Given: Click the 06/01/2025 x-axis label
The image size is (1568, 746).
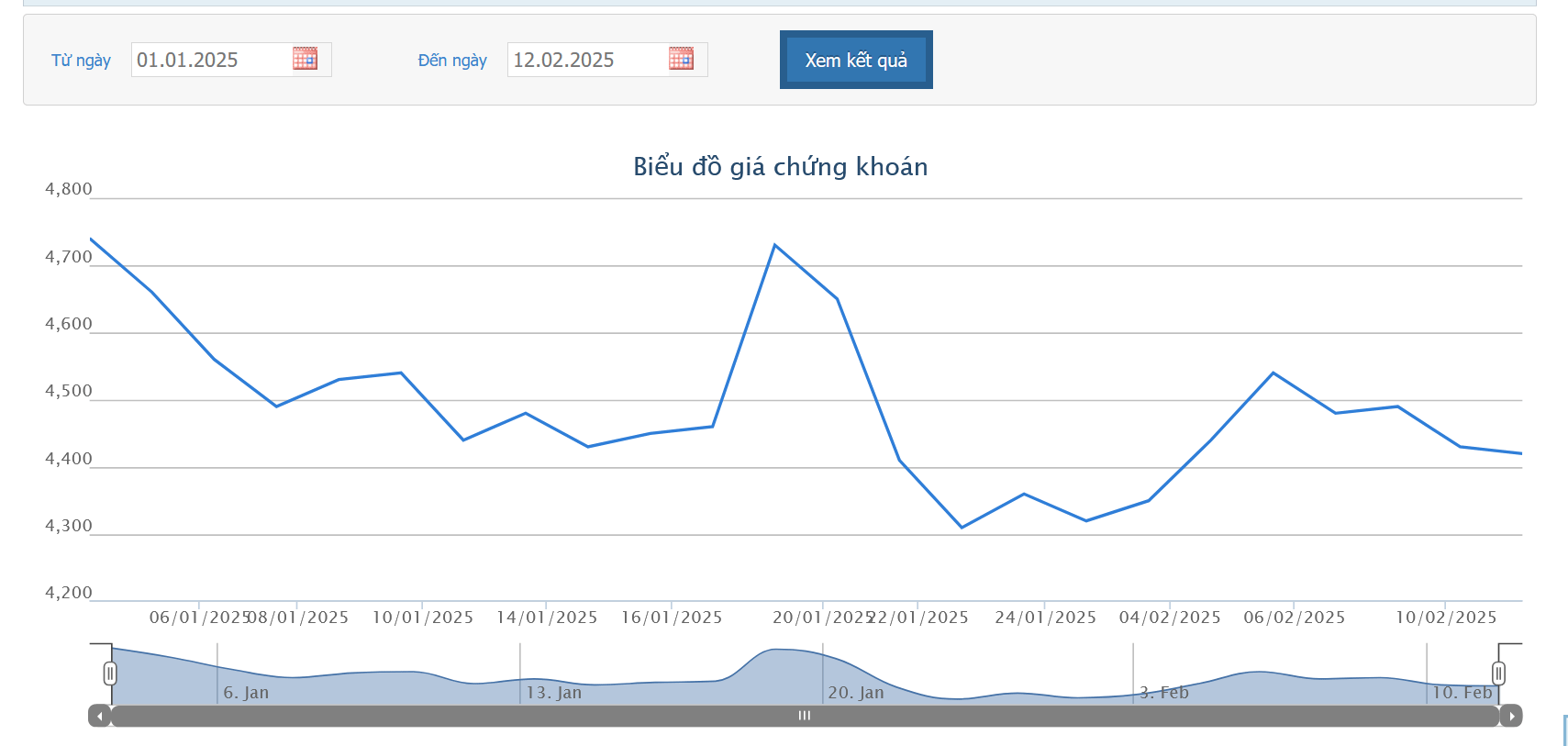Looking at the screenshot, I should click(x=200, y=618).
